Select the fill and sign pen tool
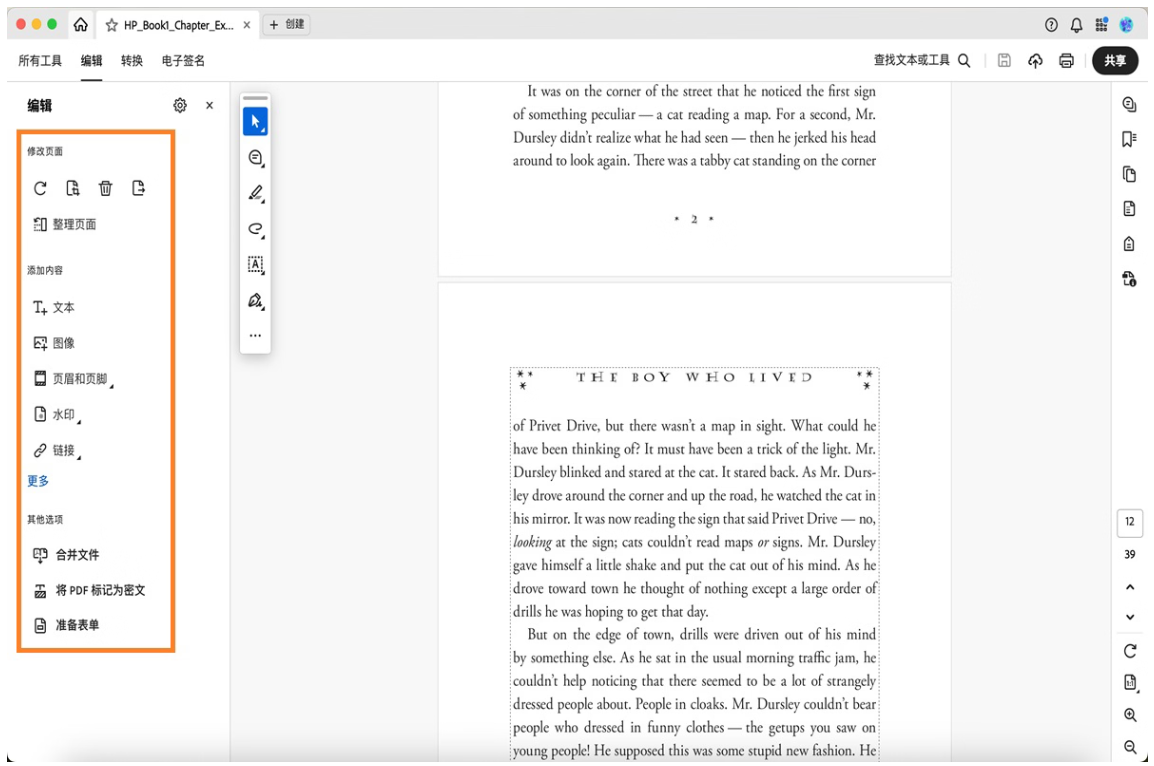Viewport: 1154px width, 766px height. pos(255,300)
